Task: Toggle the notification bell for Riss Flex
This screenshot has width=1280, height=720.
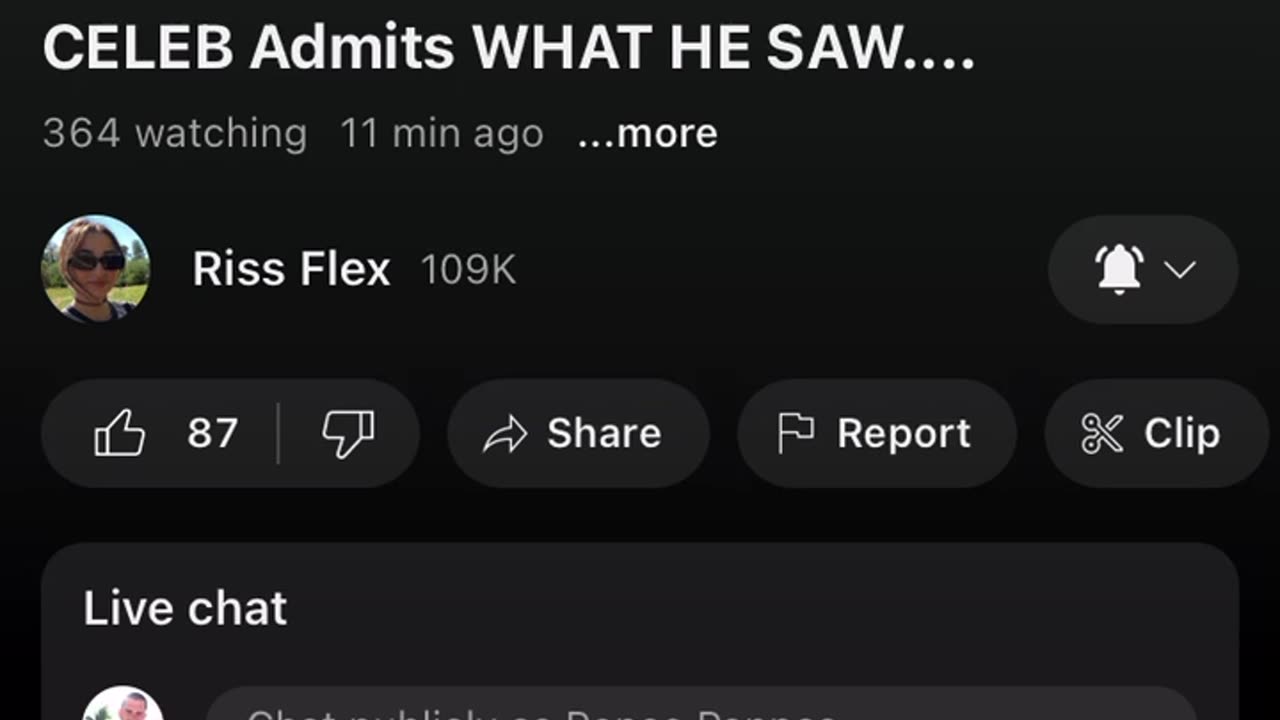Action: coord(1119,269)
